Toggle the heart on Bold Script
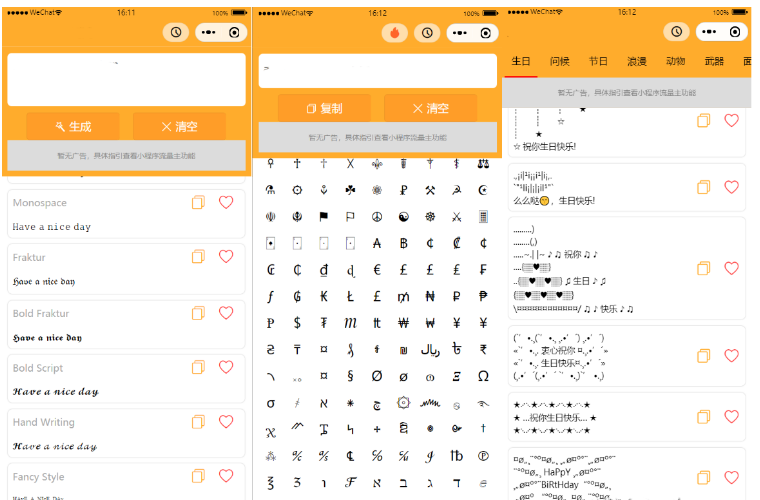Image resolution: width=760 pixels, height=500 pixels. pyautogui.click(x=226, y=367)
